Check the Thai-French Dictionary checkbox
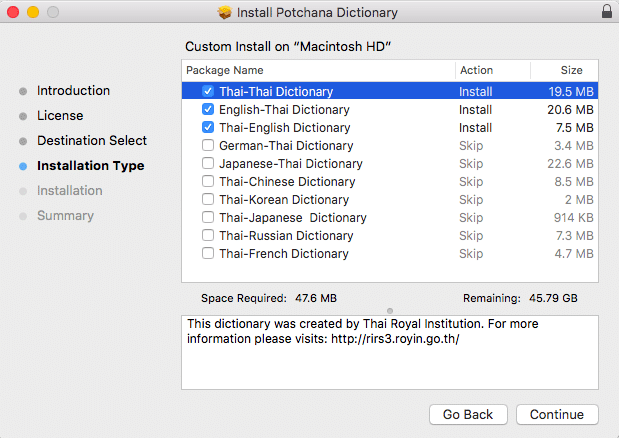Image resolution: width=619 pixels, height=438 pixels. click(x=208, y=253)
